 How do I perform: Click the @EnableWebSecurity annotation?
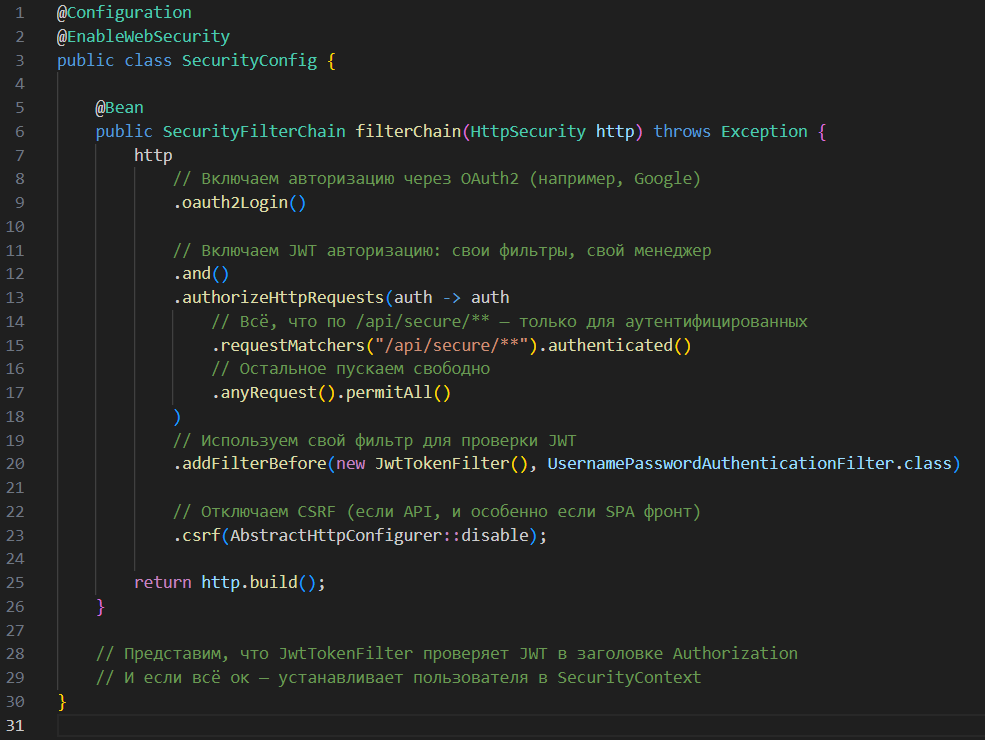point(143,37)
